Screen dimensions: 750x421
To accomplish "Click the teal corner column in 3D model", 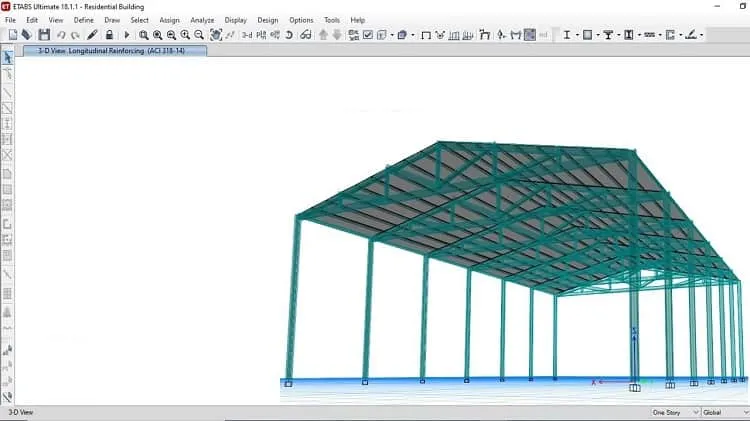I will [x=293, y=299].
